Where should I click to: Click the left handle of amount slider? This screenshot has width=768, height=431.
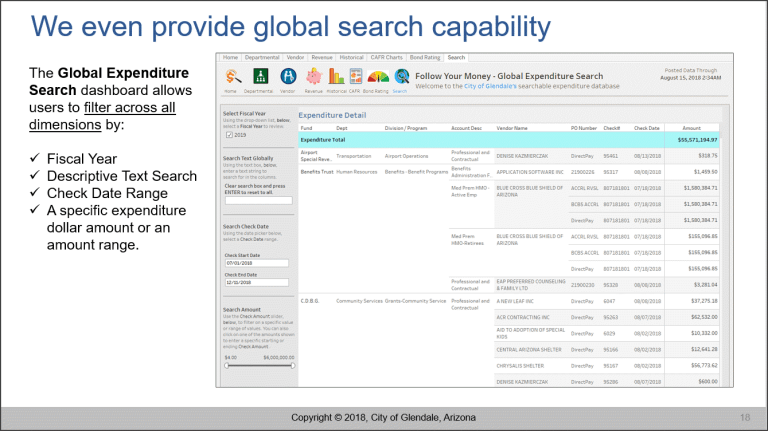click(227, 365)
